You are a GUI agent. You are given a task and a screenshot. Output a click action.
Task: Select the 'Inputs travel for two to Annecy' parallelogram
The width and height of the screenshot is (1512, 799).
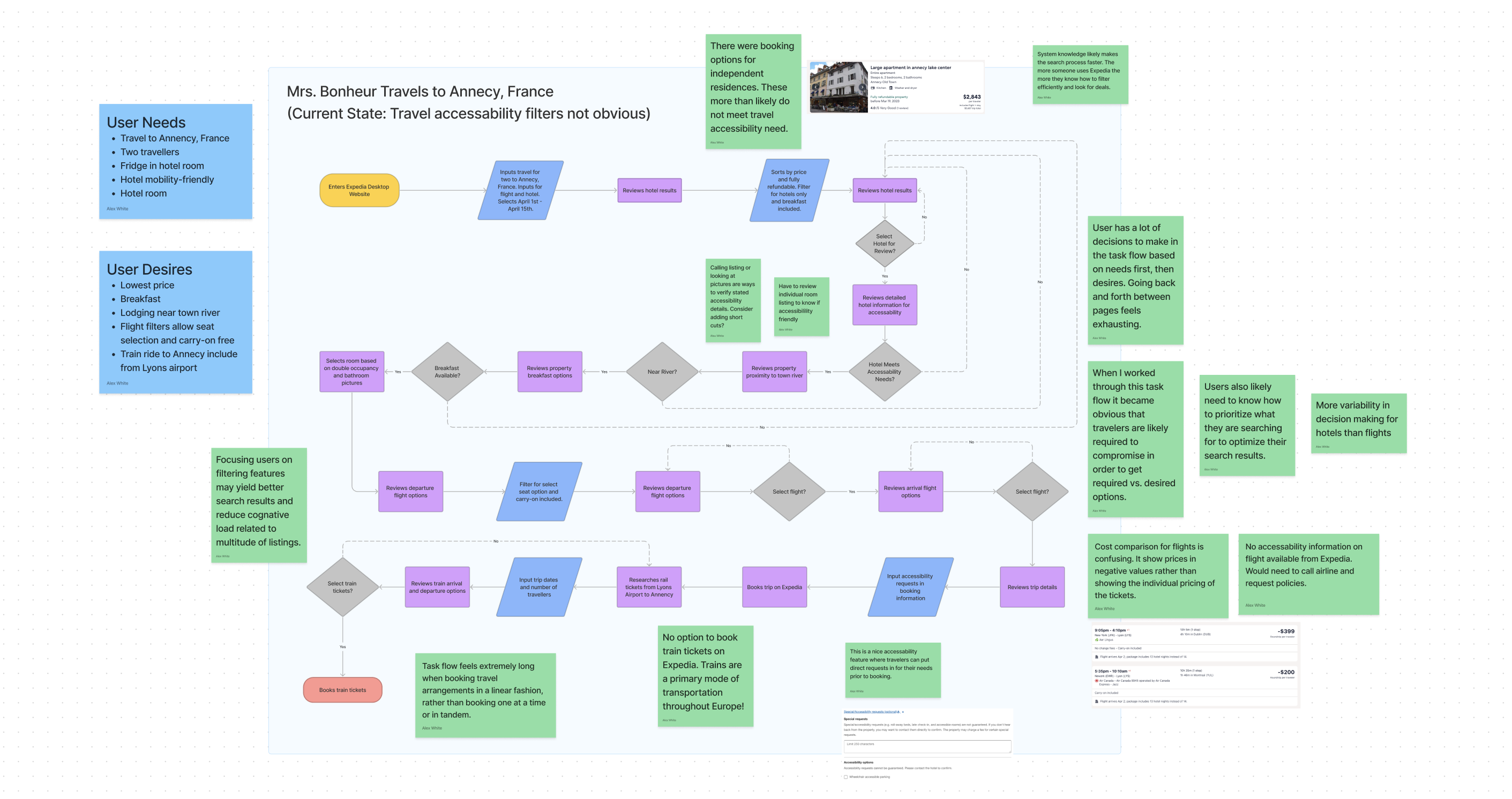520,191
